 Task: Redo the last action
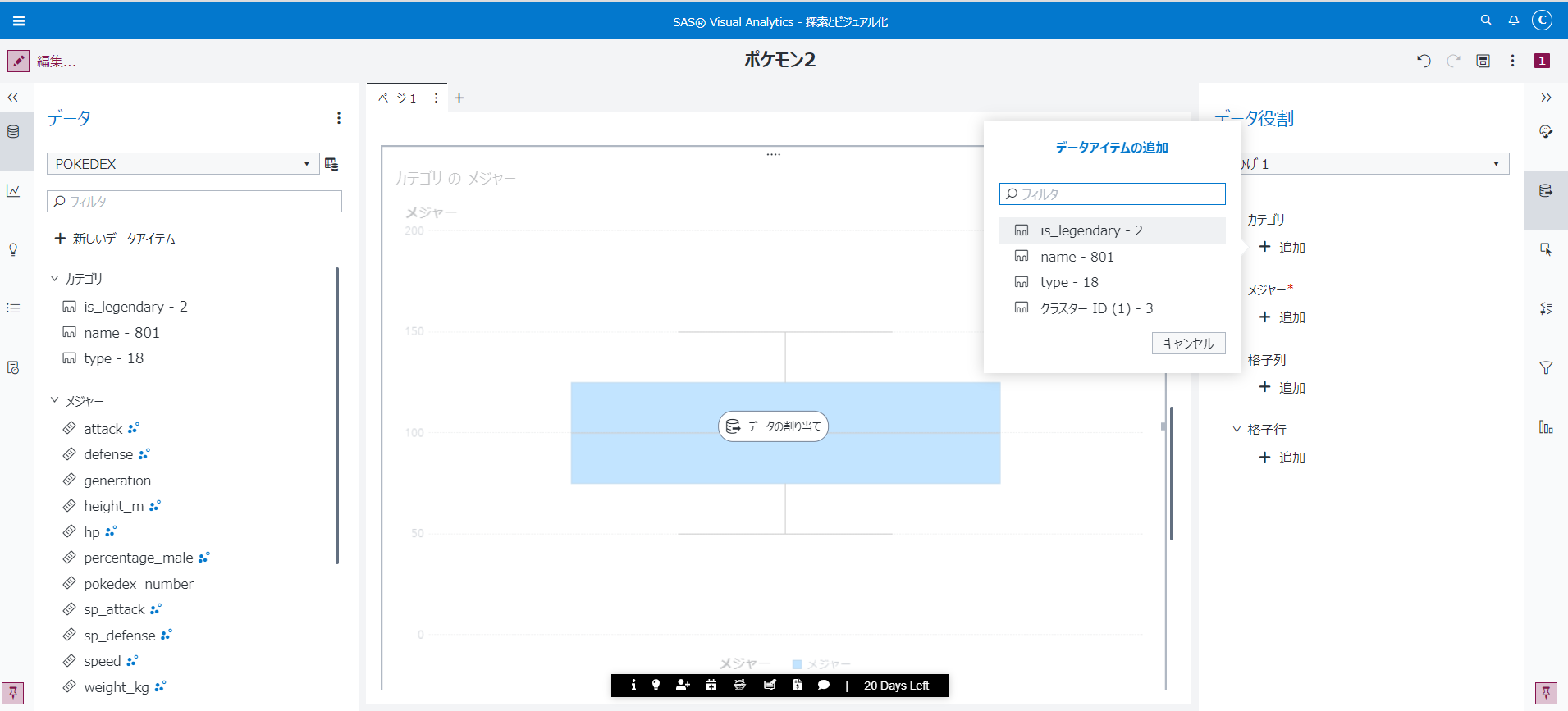(x=1453, y=61)
